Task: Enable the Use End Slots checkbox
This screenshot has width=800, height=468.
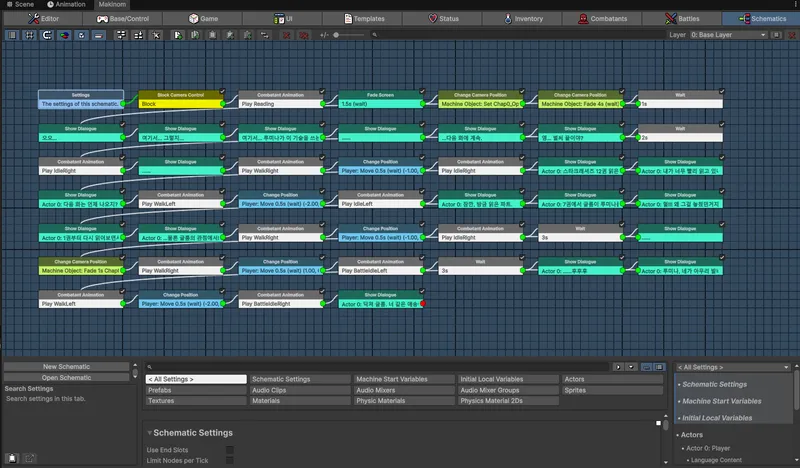Action: coord(230,450)
